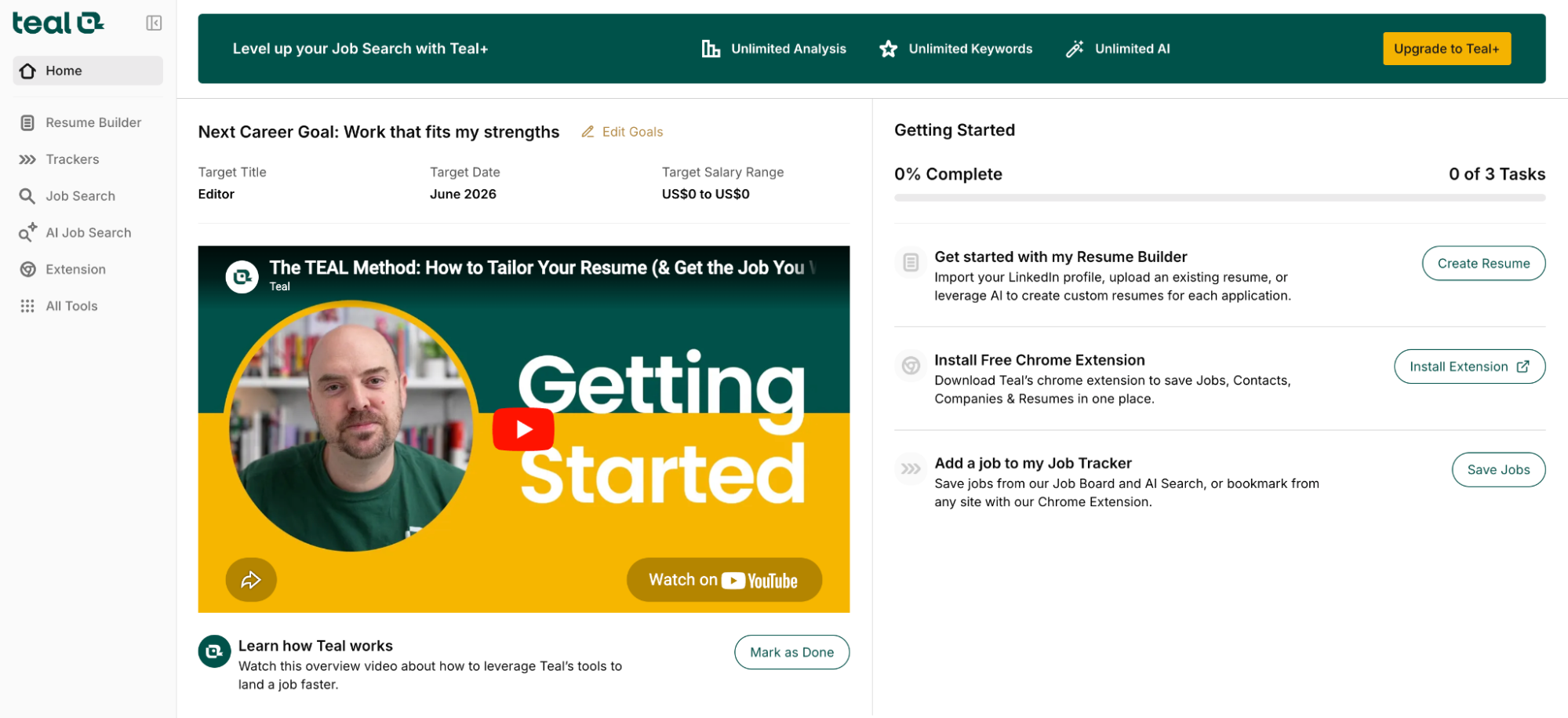Click the Edit Goals pencil link
The width and height of the screenshot is (1568, 718).
(x=622, y=132)
